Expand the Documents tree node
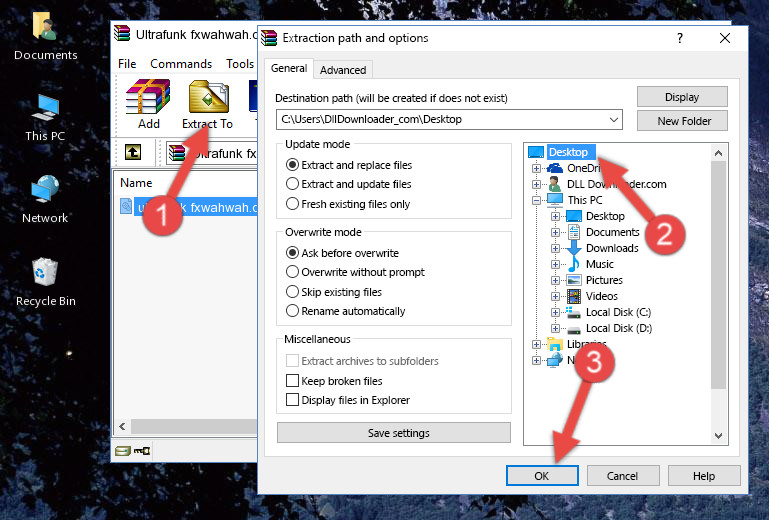 coord(555,233)
